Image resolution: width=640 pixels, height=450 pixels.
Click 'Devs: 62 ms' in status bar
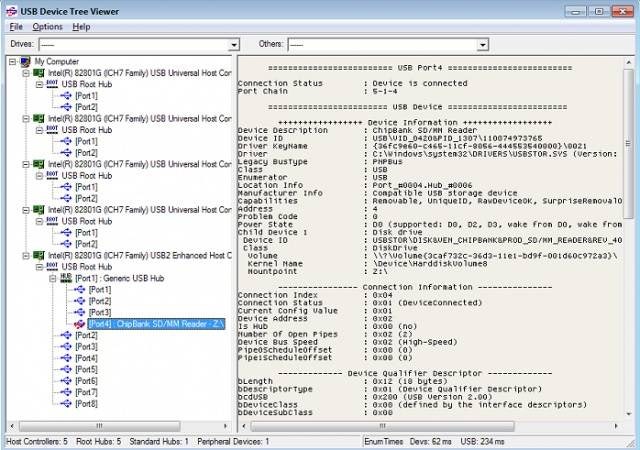tap(431, 442)
